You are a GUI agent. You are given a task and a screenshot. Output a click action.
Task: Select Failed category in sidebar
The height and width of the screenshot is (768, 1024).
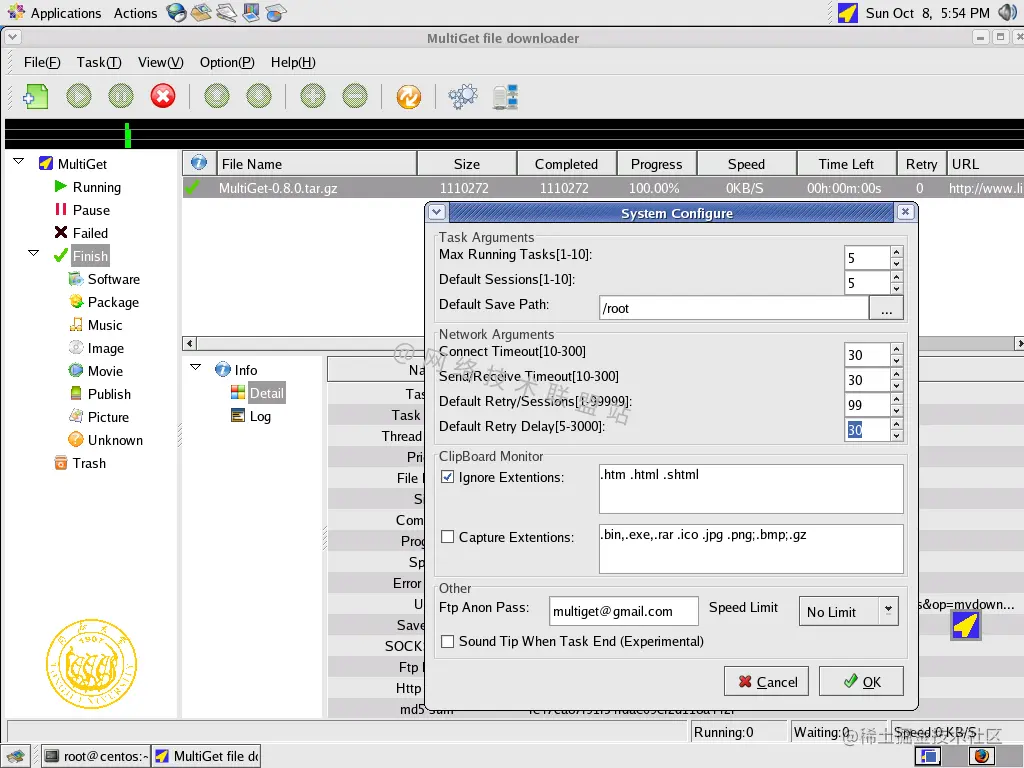[90, 233]
